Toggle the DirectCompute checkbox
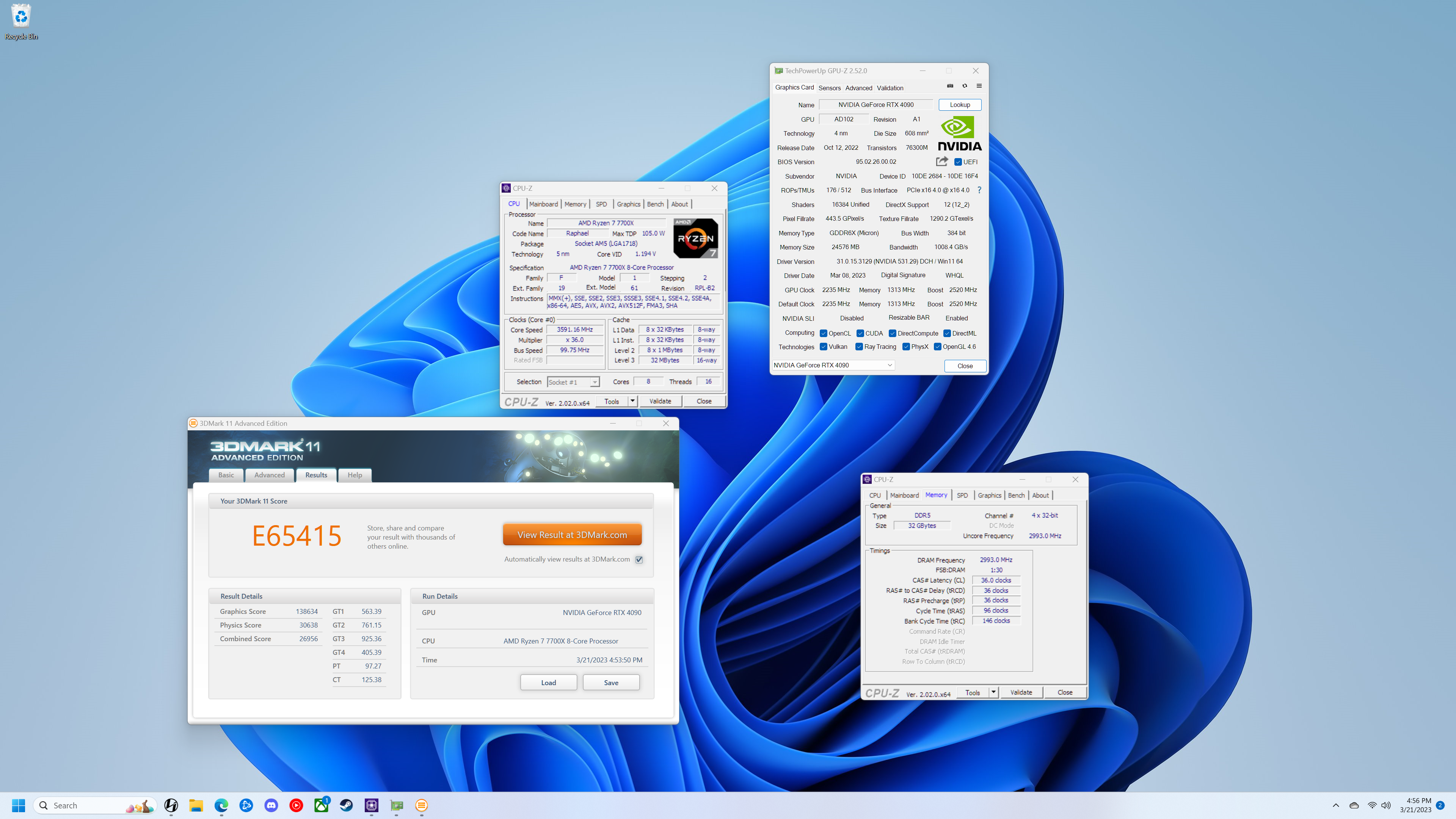1456x819 pixels. pyautogui.click(x=893, y=333)
